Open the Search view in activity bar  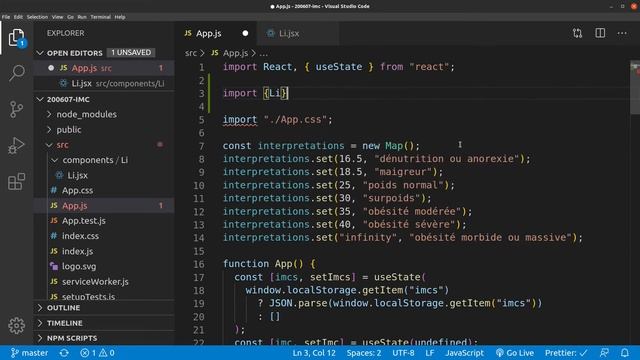pos(17,73)
